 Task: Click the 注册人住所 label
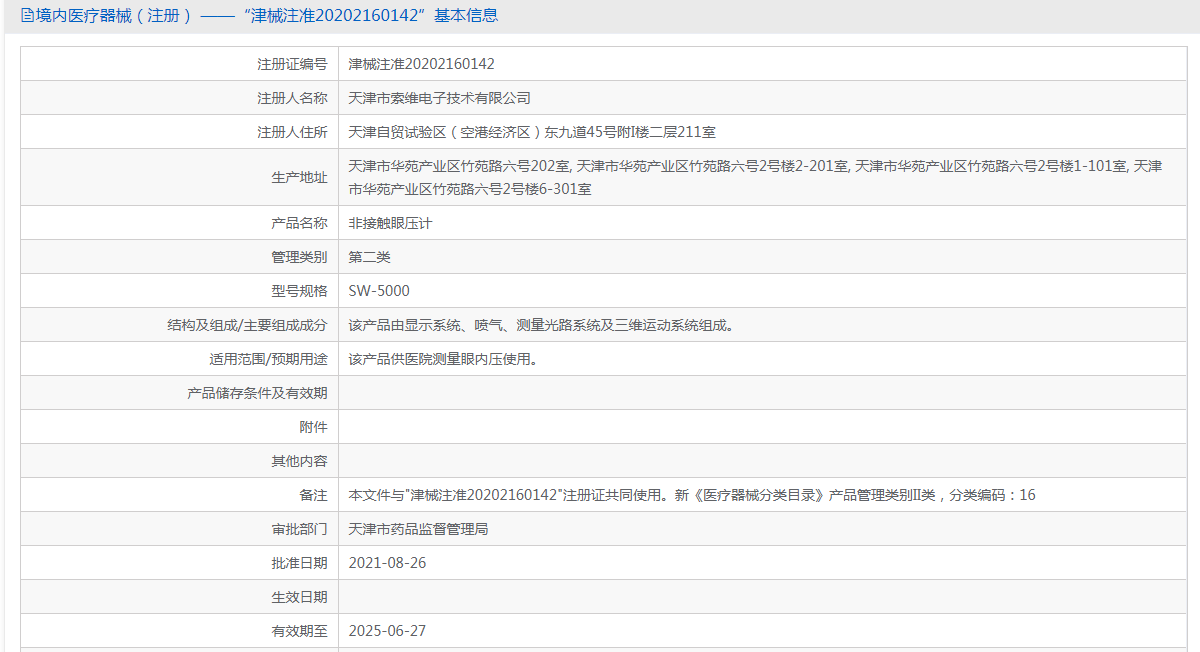click(292, 132)
